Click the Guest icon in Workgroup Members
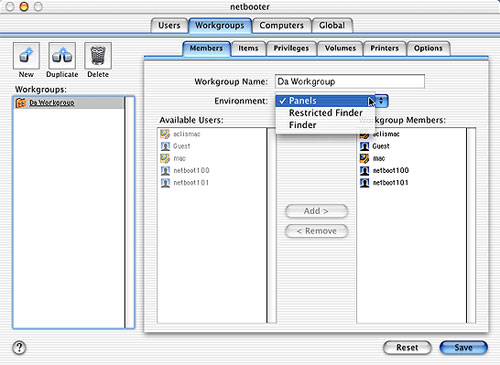This screenshot has width=500, height=365. point(365,146)
